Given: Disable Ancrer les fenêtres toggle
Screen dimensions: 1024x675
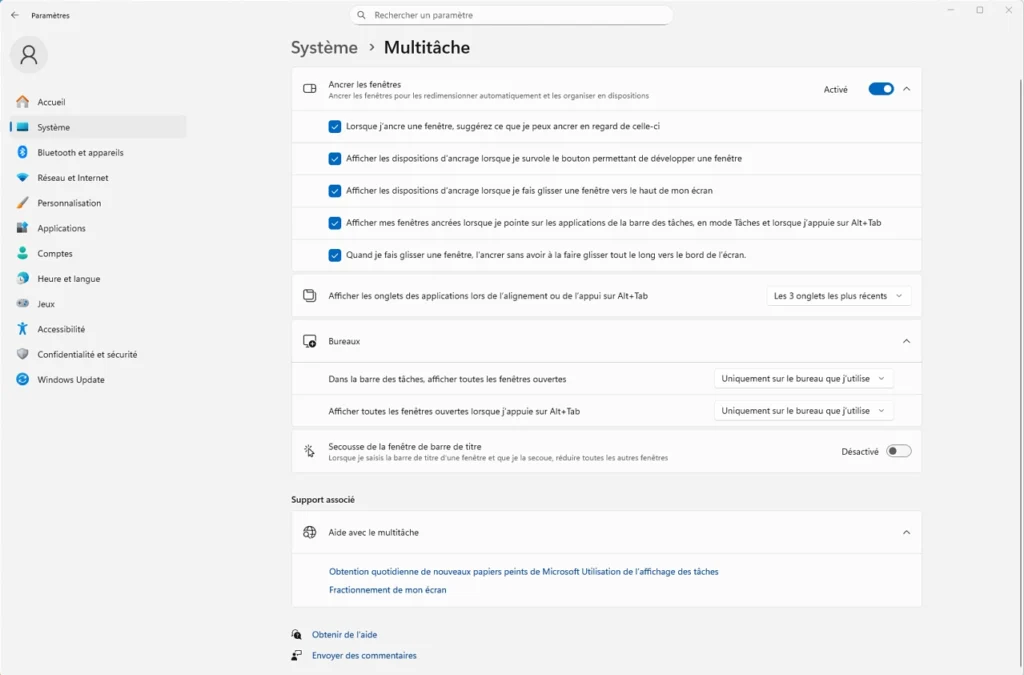Looking at the screenshot, I should click(x=881, y=88).
